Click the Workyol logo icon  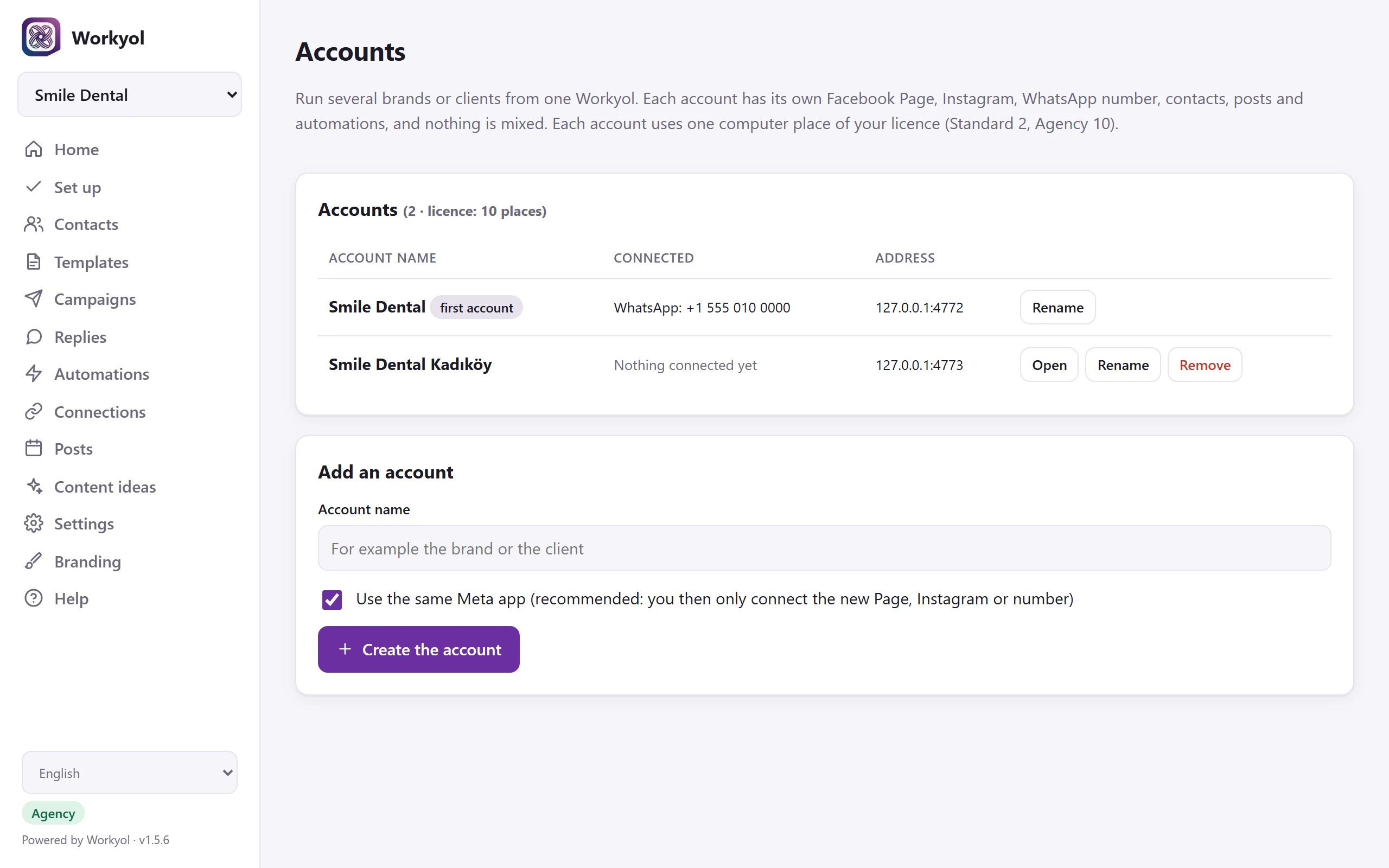point(41,37)
